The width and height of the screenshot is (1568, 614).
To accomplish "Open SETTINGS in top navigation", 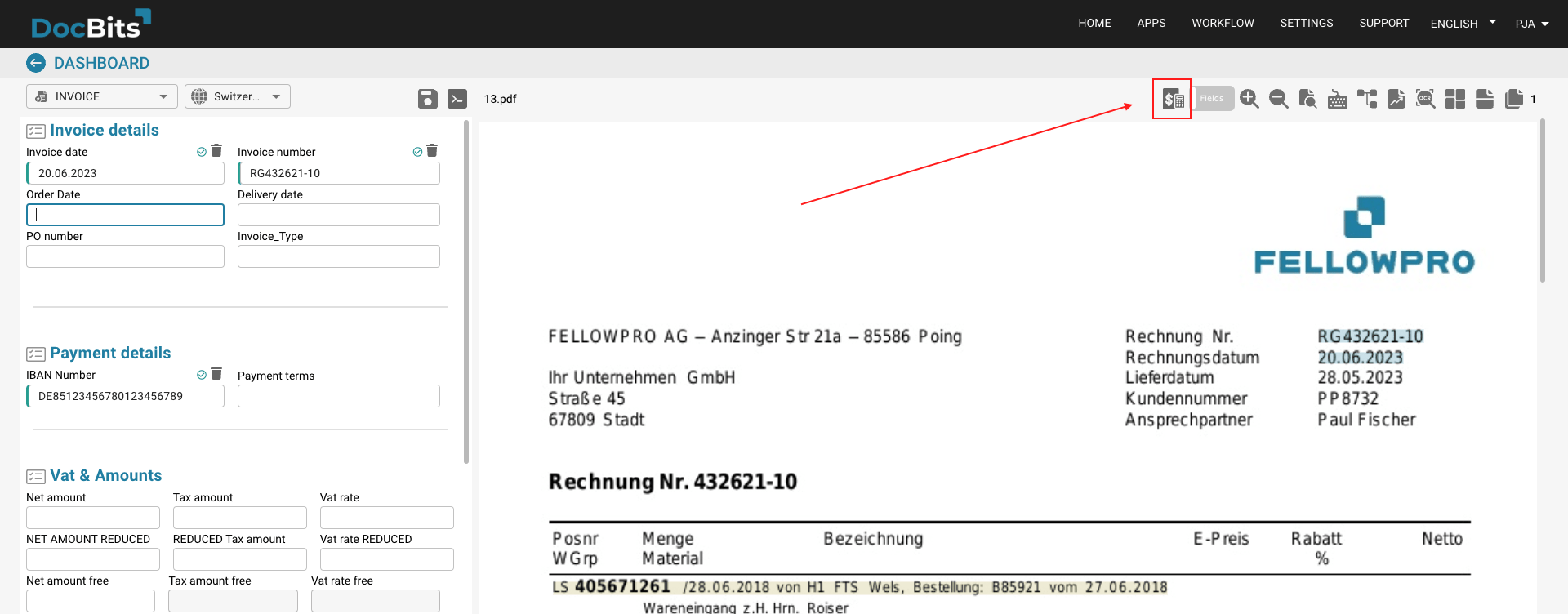I will [1307, 23].
